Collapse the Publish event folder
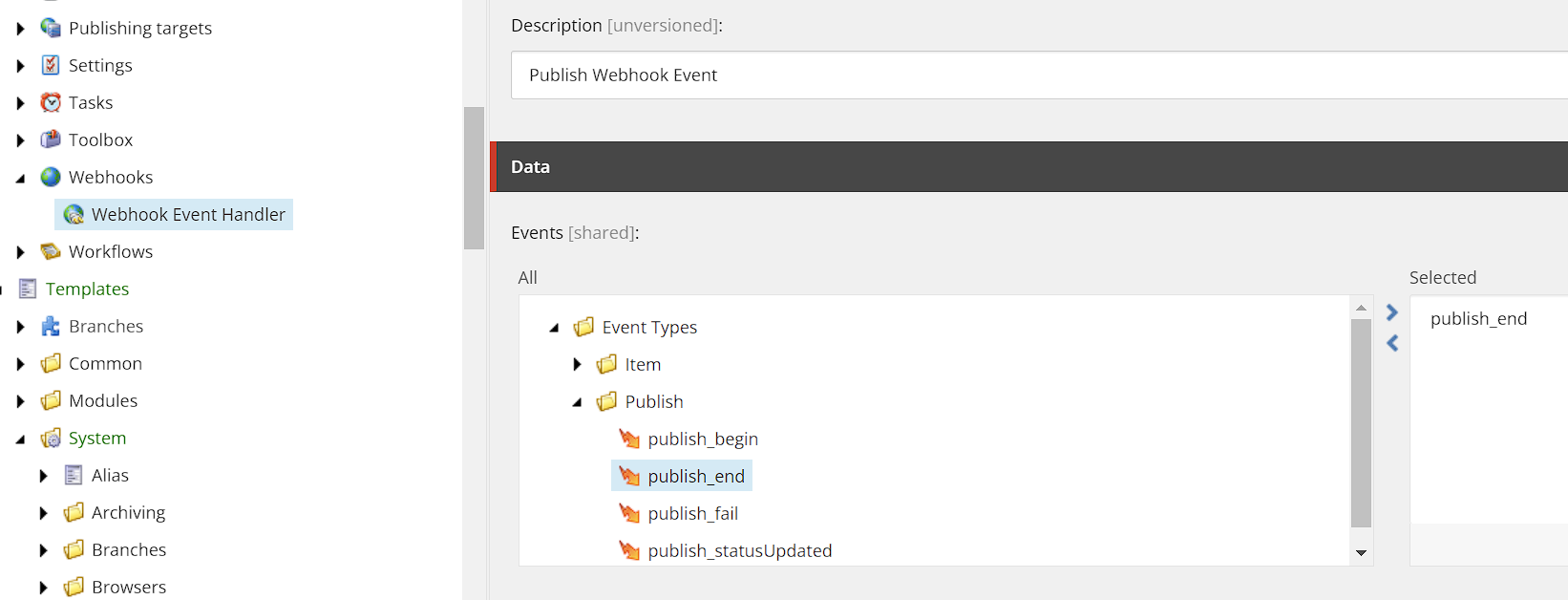 coord(577,402)
